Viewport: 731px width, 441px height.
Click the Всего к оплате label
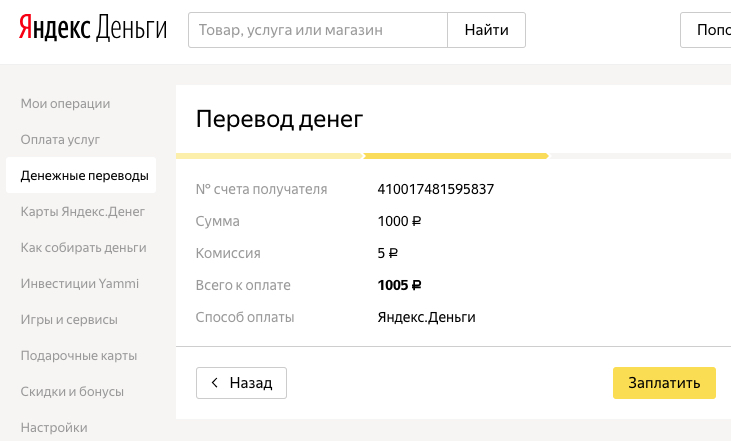coord(243,285)
